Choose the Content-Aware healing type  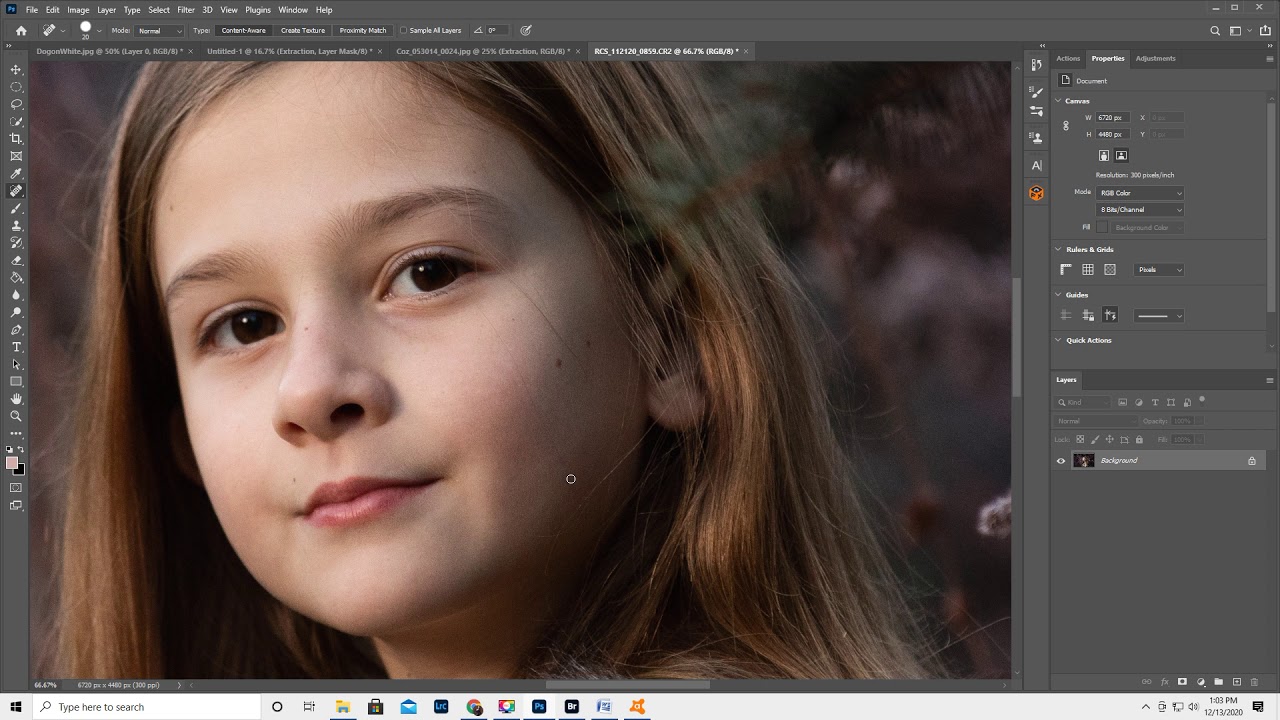point(243,30)
